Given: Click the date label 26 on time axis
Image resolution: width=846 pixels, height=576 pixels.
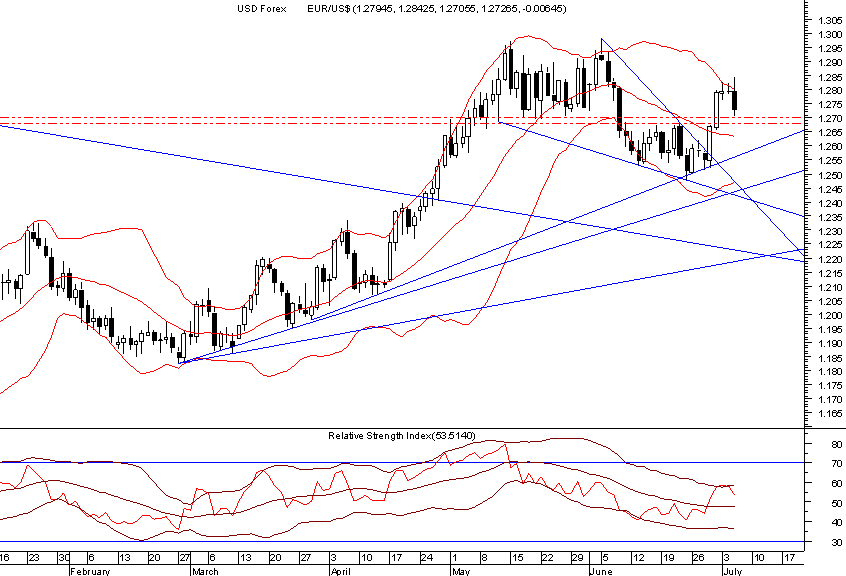Looking at the screenshot, I should [699, 558].
